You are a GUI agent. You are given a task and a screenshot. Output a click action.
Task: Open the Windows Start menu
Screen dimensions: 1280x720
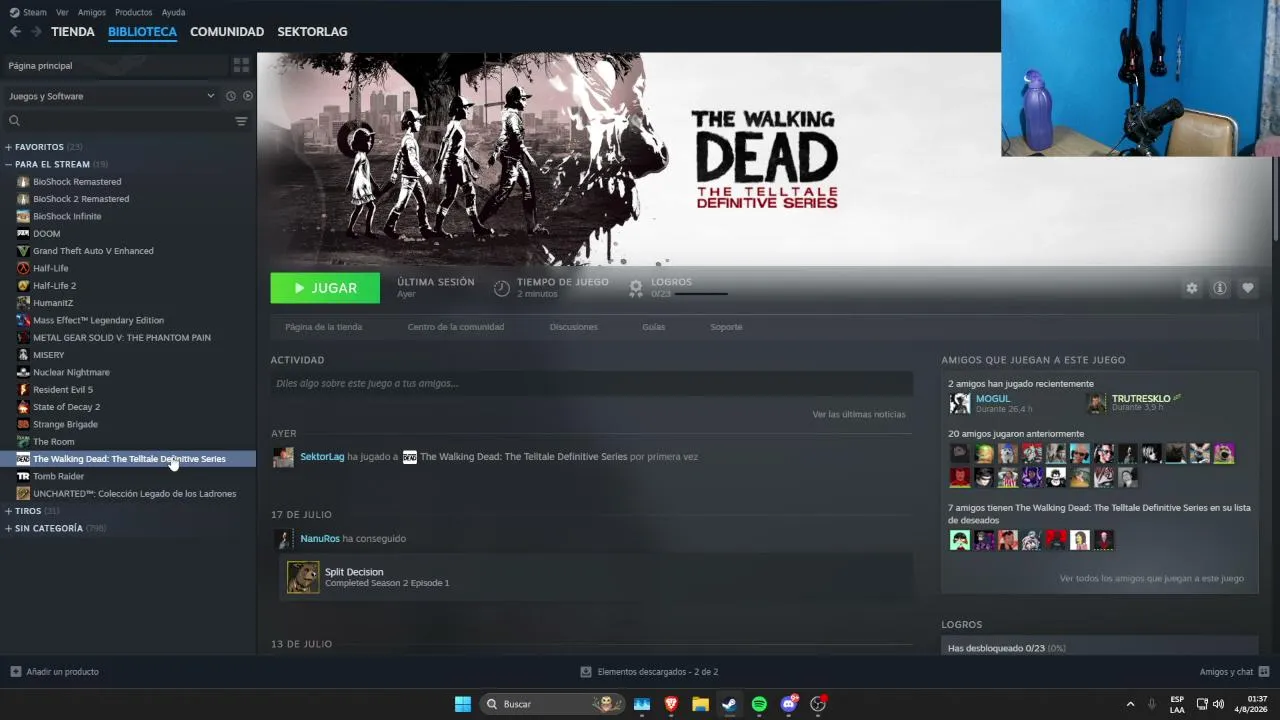[463, 704]
